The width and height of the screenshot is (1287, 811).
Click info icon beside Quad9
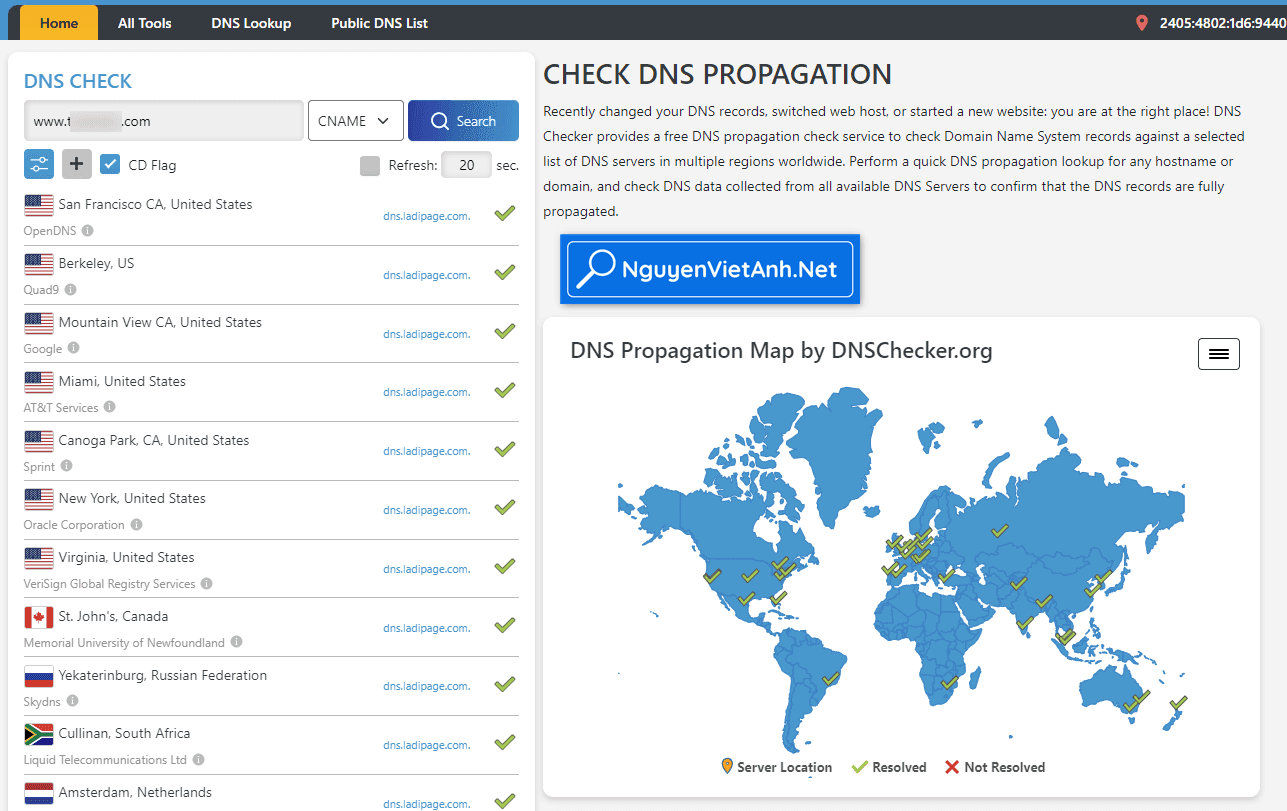click(70, 290)
